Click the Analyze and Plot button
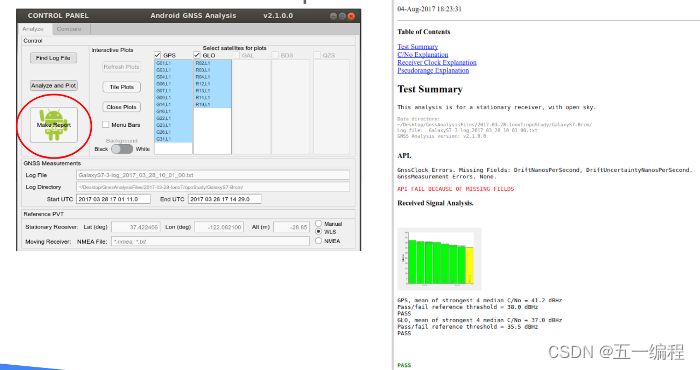This screenshot has height=370, width=700. tap(54, 85)
